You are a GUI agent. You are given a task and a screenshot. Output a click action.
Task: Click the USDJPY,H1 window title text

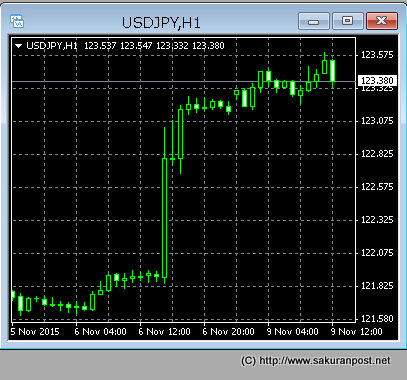click(161, 23)
